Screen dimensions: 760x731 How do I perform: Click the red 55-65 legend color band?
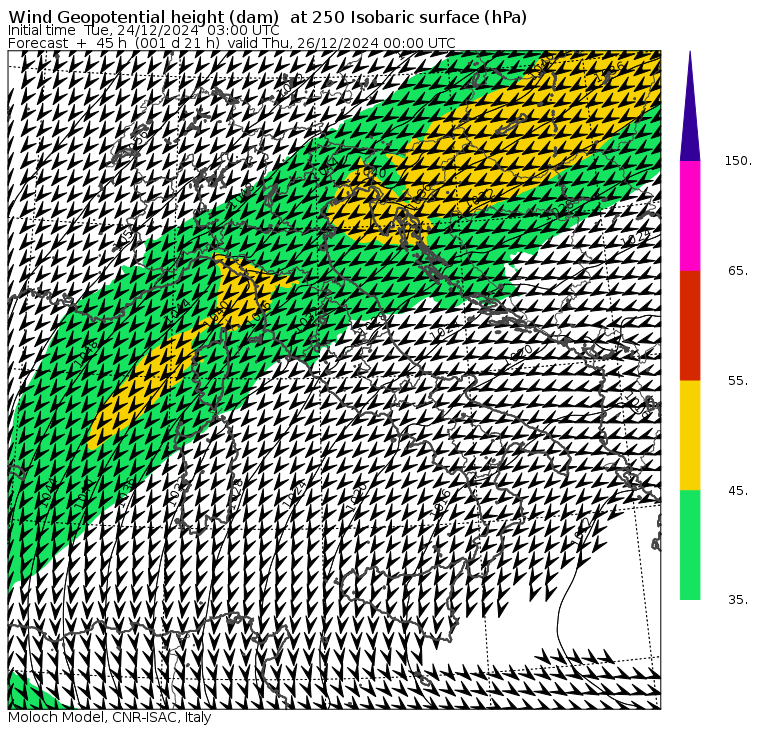point(690,325)
